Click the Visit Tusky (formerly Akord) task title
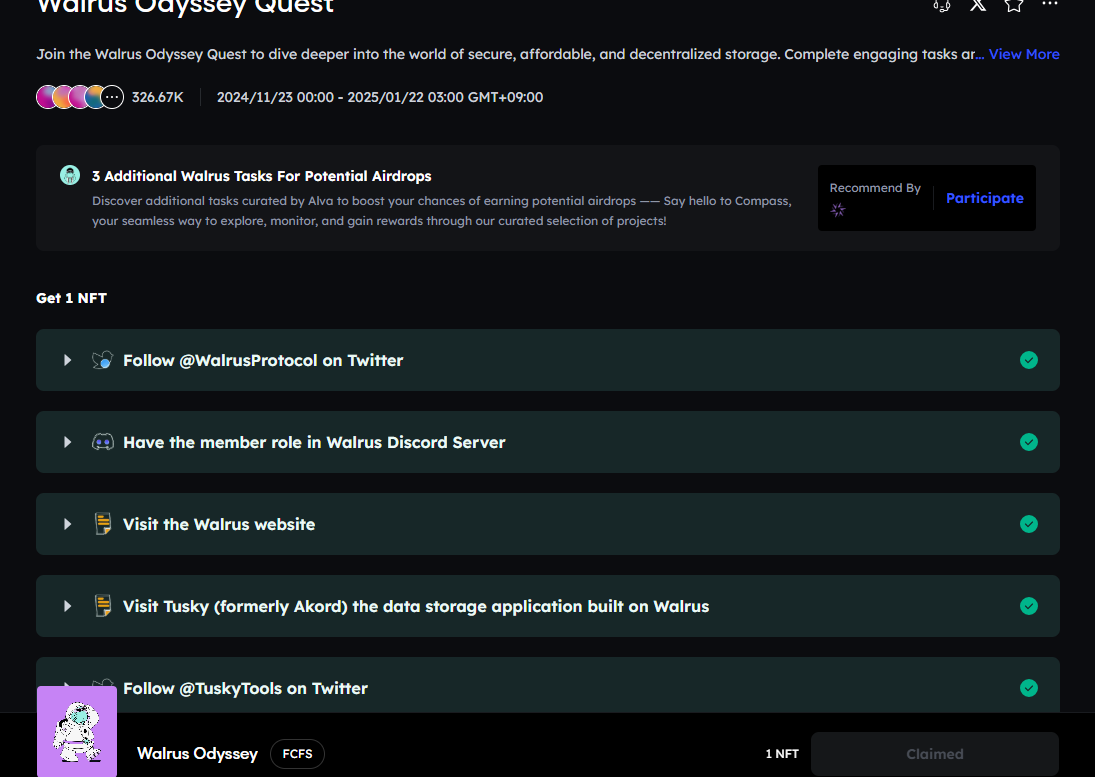Viewport: 1095px width, 777px height. (416, 606)
